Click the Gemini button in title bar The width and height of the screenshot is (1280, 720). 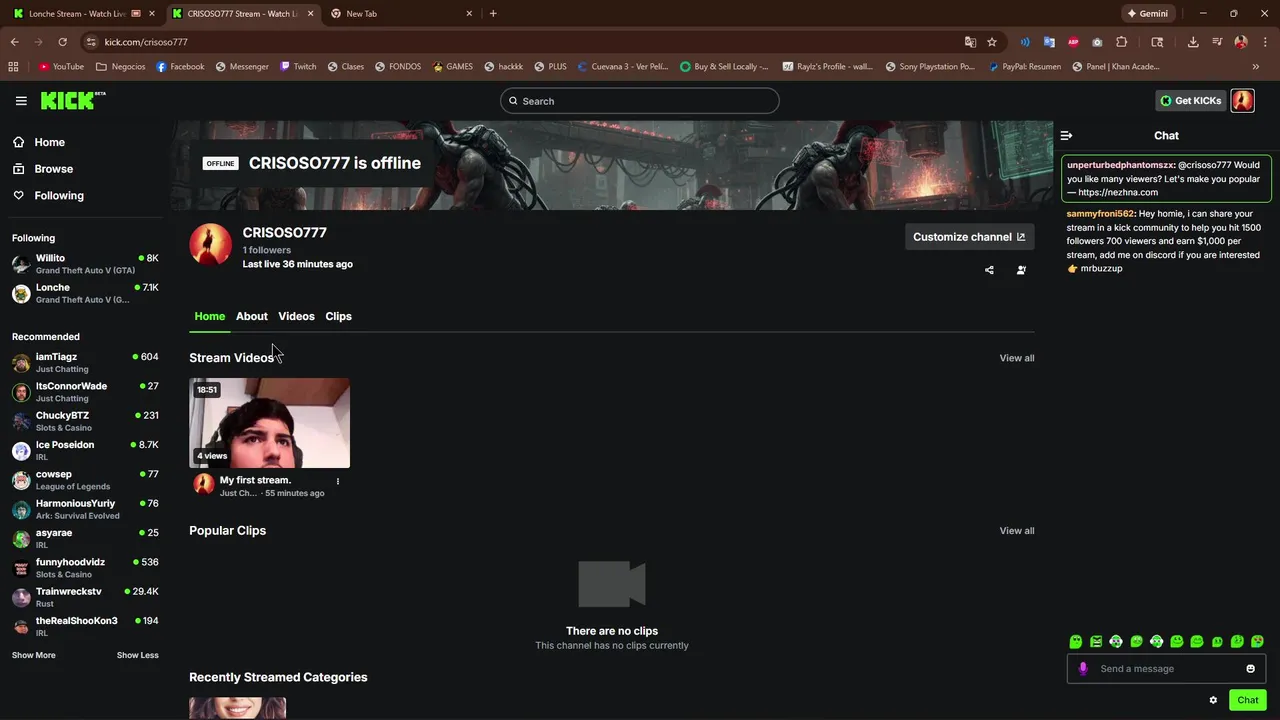(1147, 13)
